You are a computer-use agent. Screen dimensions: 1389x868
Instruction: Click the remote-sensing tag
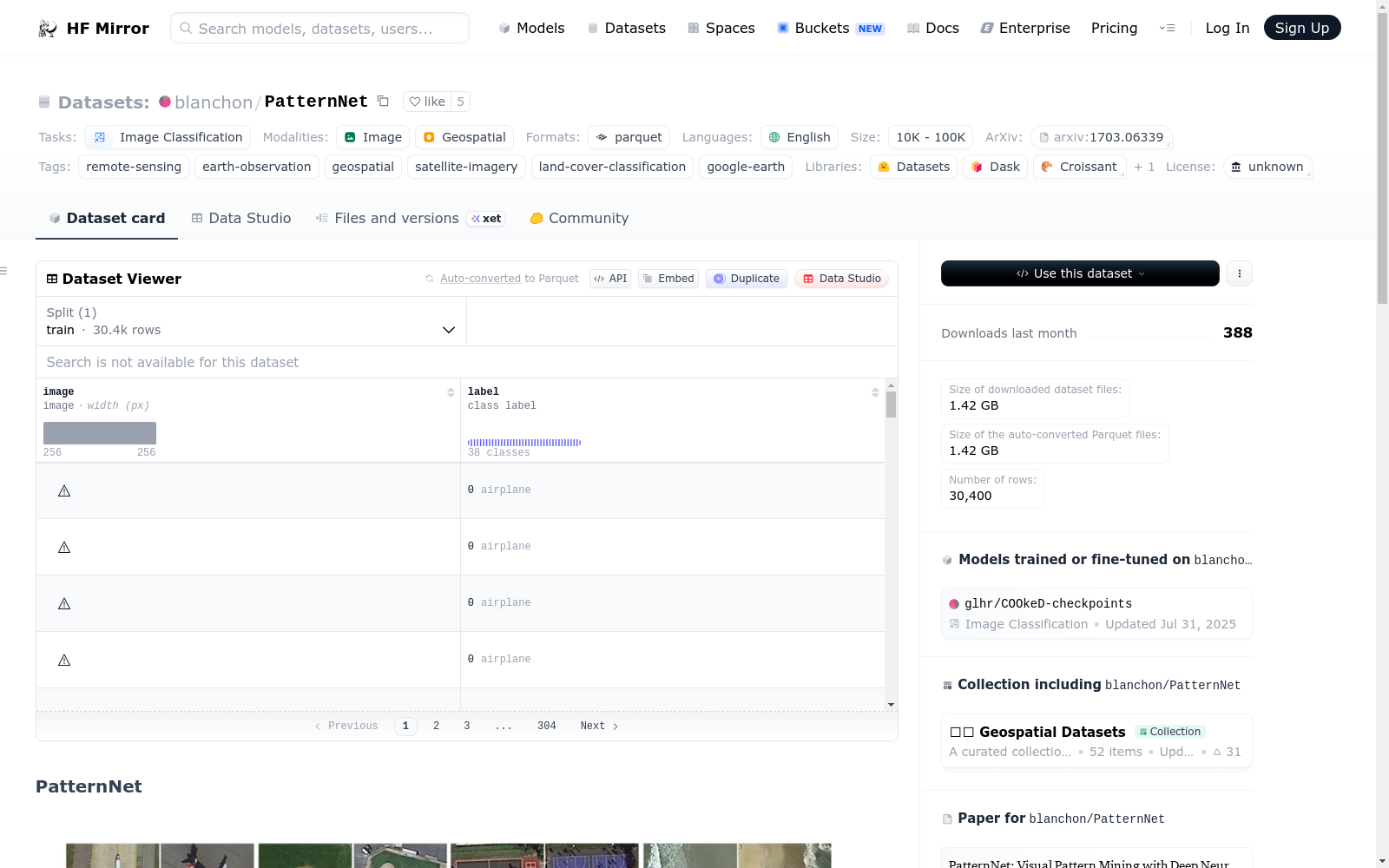point(134,167)
